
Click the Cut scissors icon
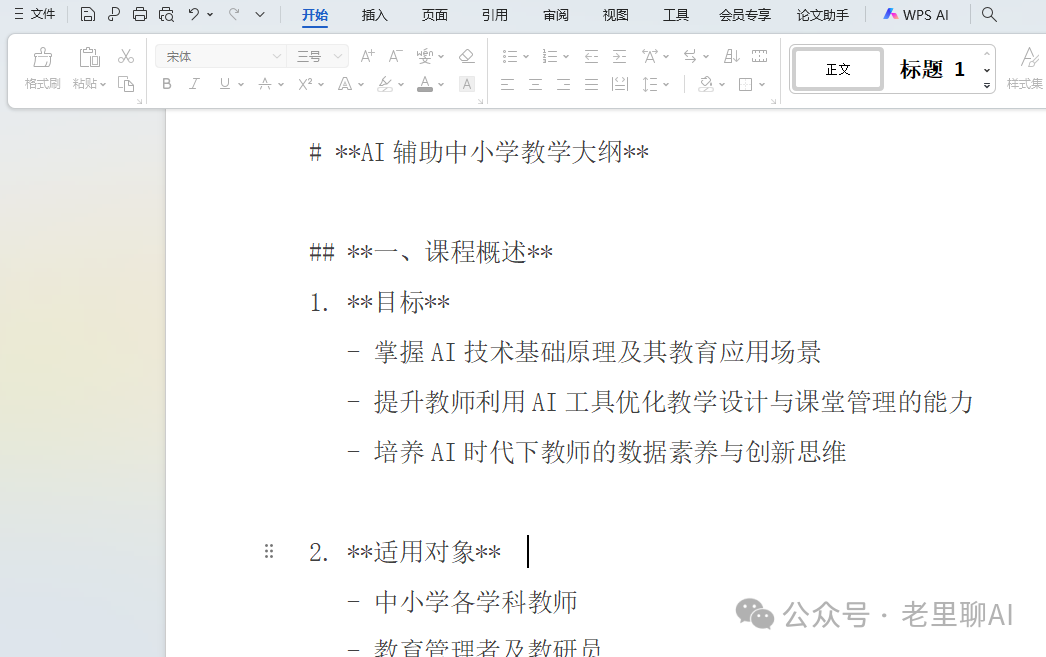pos(126,56)
